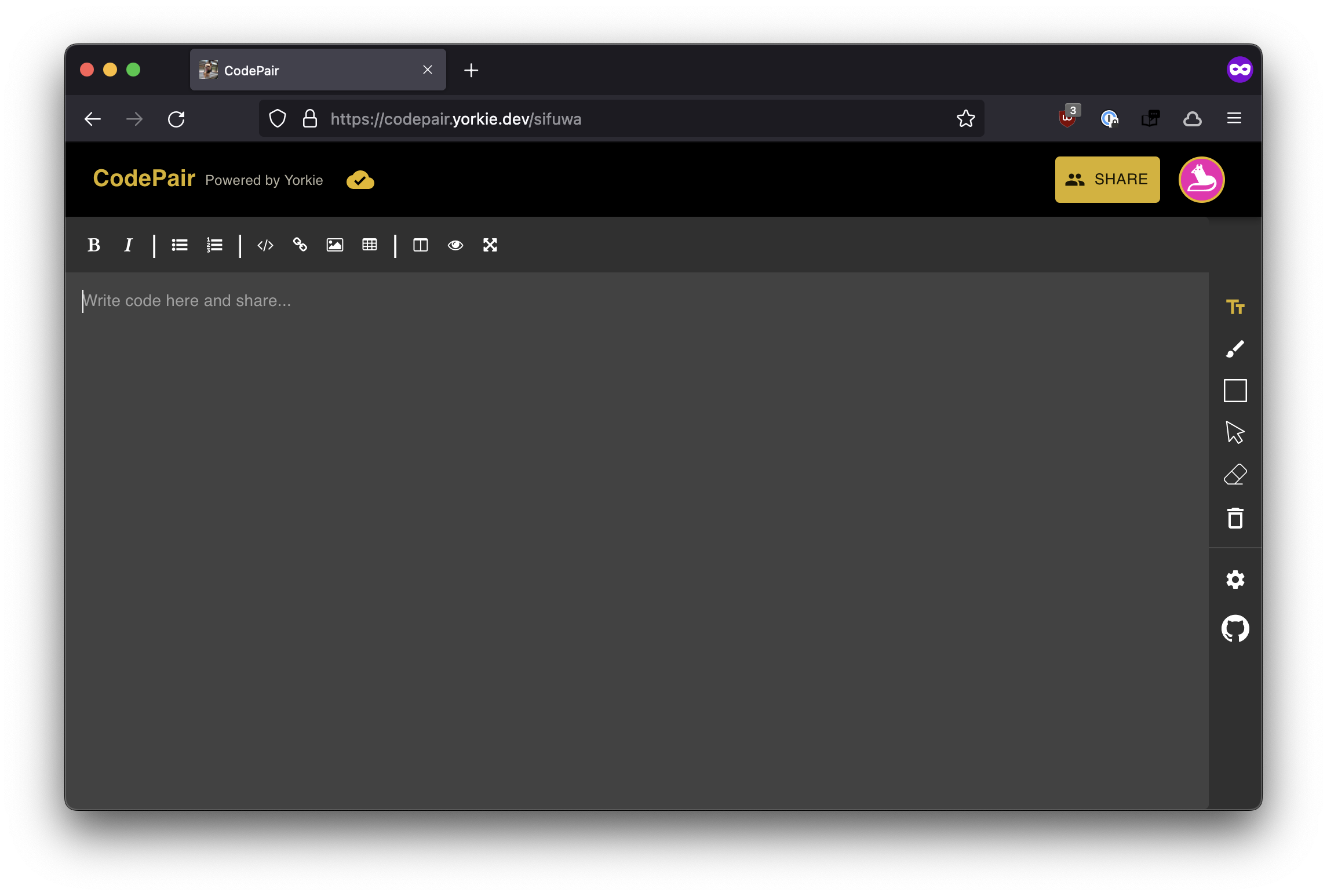Insert an image via the picture icon
This screenshot has height=896, width=1327.
tap(335, 245)
